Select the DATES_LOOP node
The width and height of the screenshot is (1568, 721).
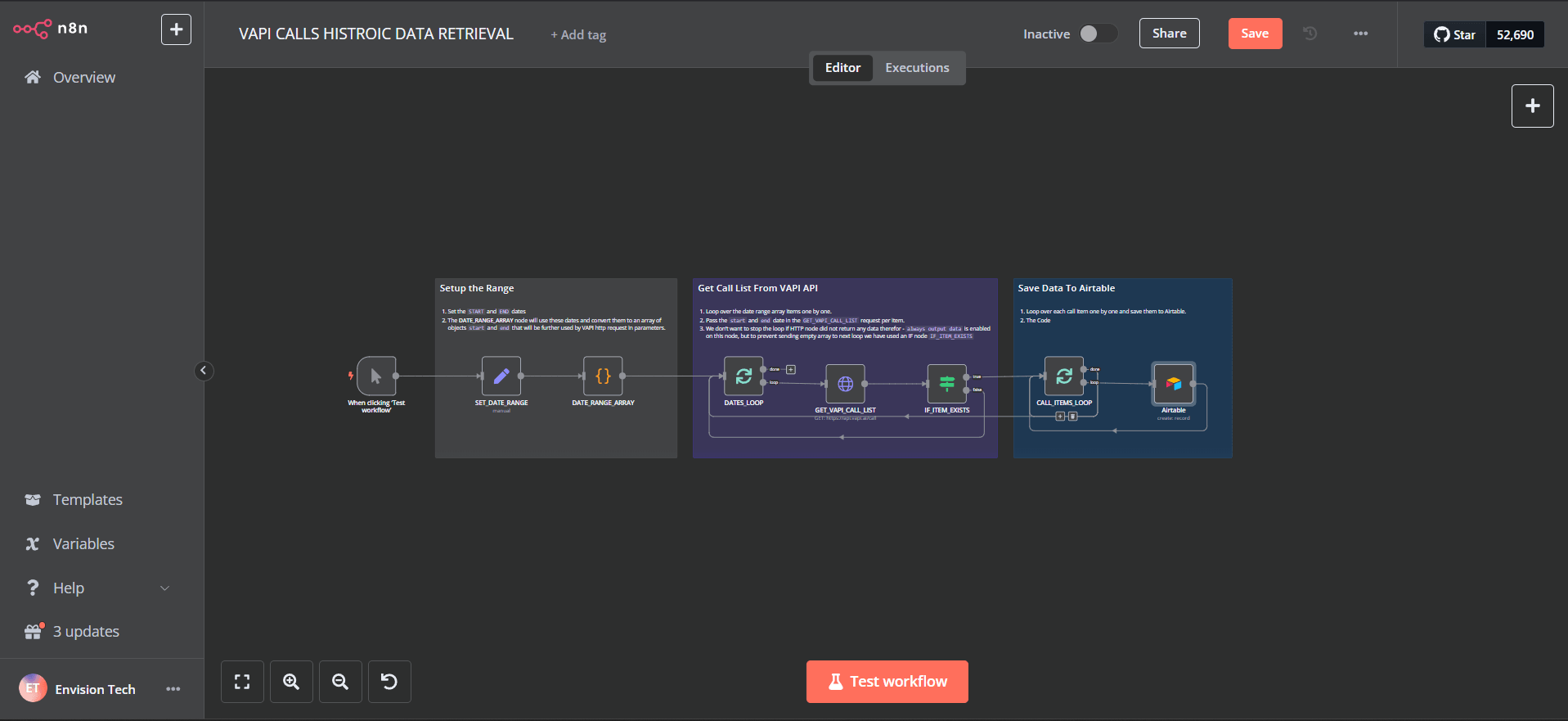click(744, 376)
